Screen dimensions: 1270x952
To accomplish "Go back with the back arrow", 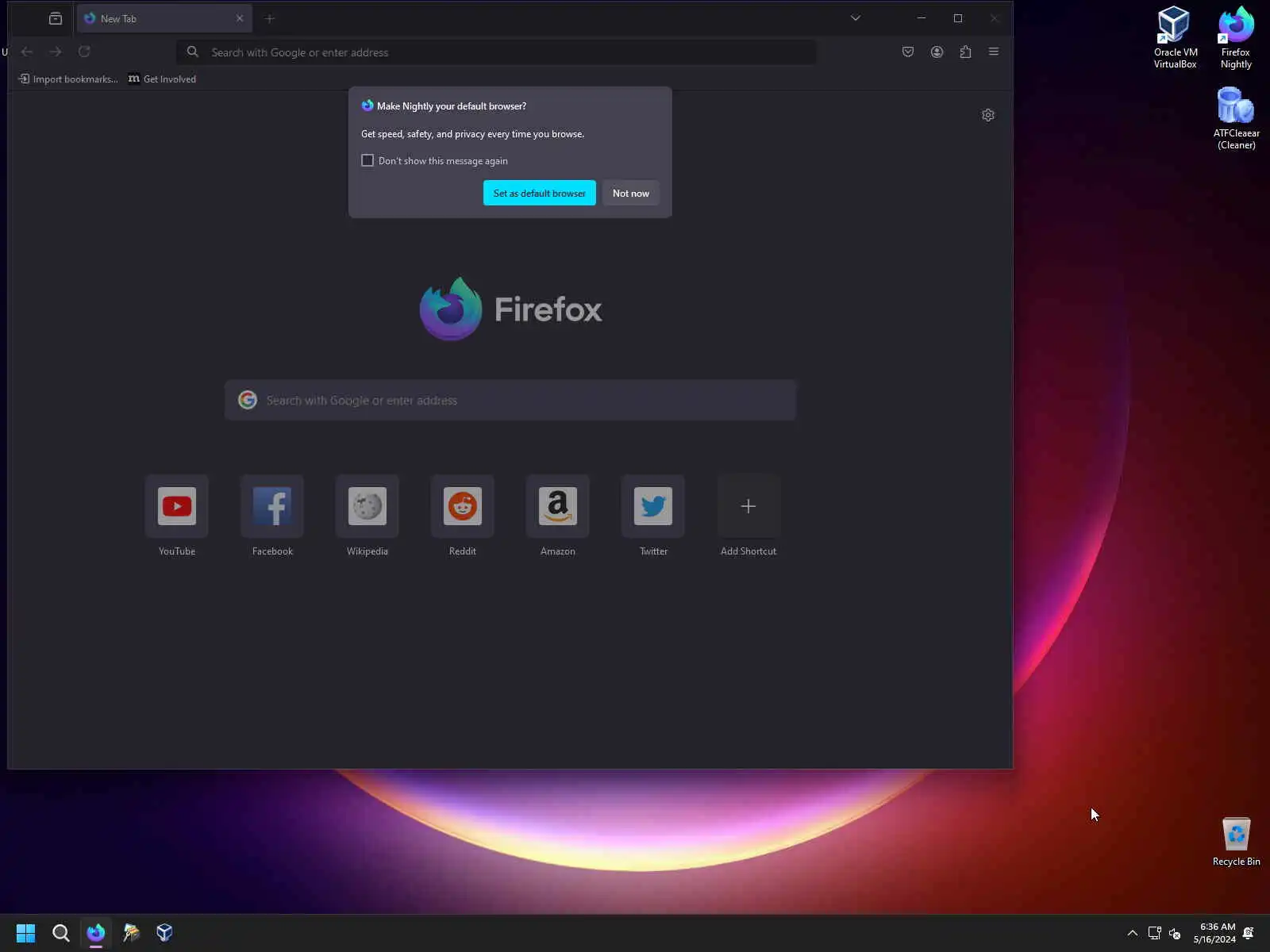I will coord(27,52).
